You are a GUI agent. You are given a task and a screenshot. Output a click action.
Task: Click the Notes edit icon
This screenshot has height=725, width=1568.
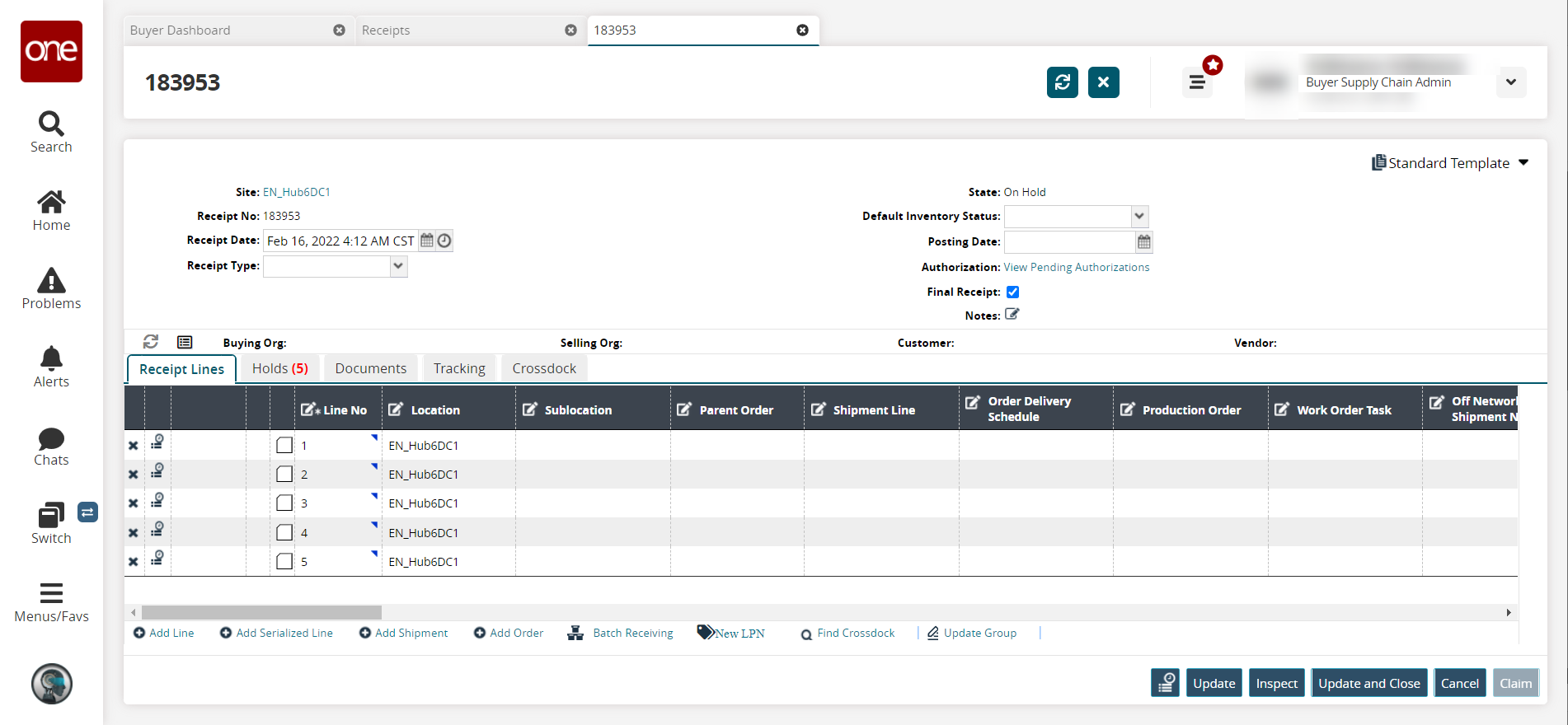[x=1012, y=315]
